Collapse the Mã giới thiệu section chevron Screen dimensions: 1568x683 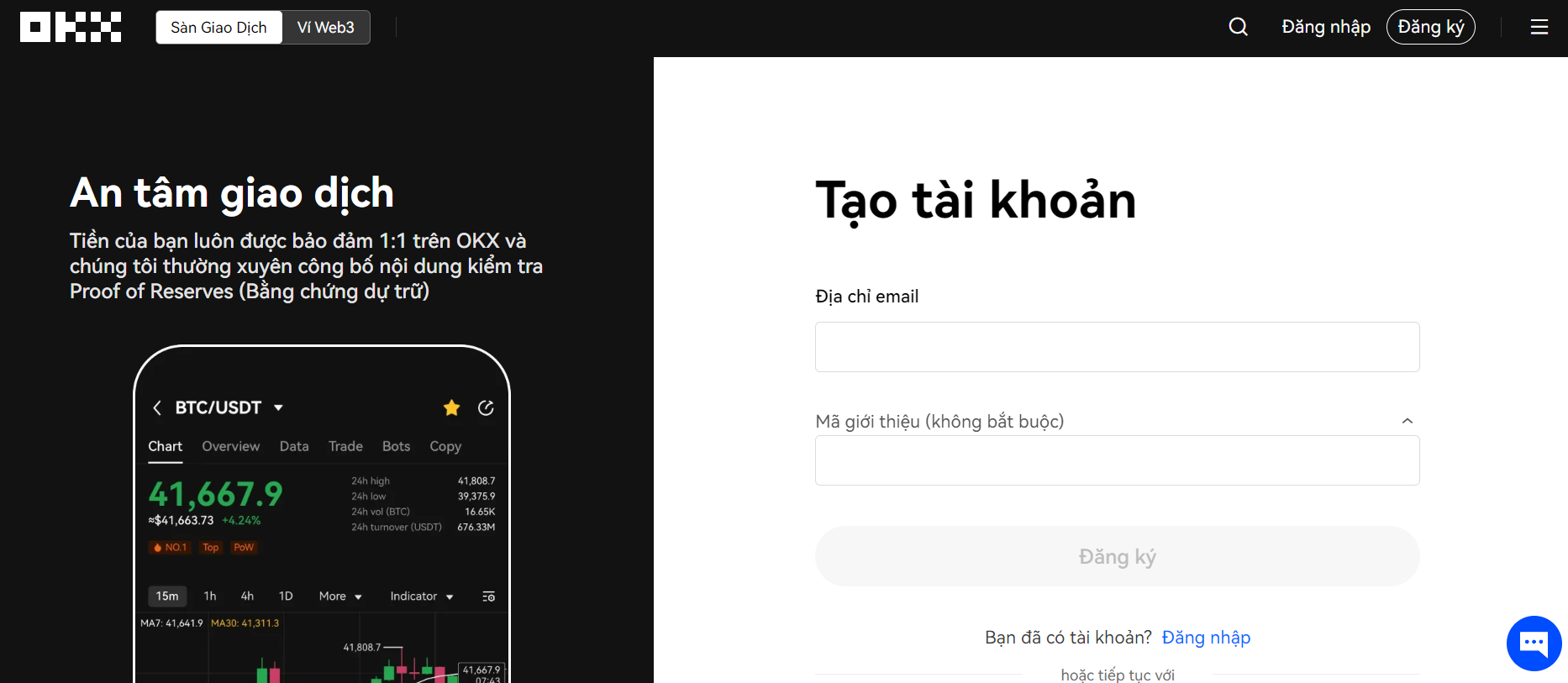point(1408,421)
